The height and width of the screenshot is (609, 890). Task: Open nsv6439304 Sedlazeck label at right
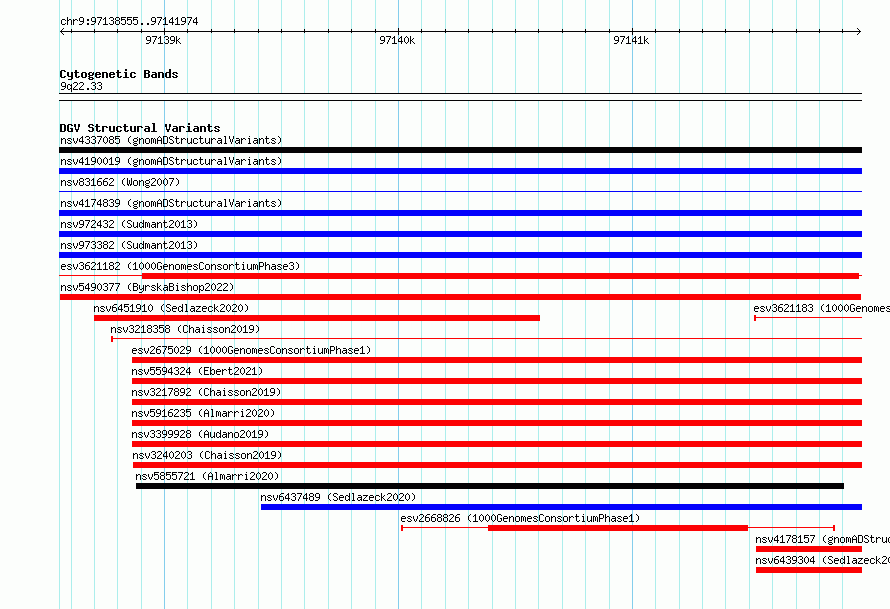click(822, 560)
